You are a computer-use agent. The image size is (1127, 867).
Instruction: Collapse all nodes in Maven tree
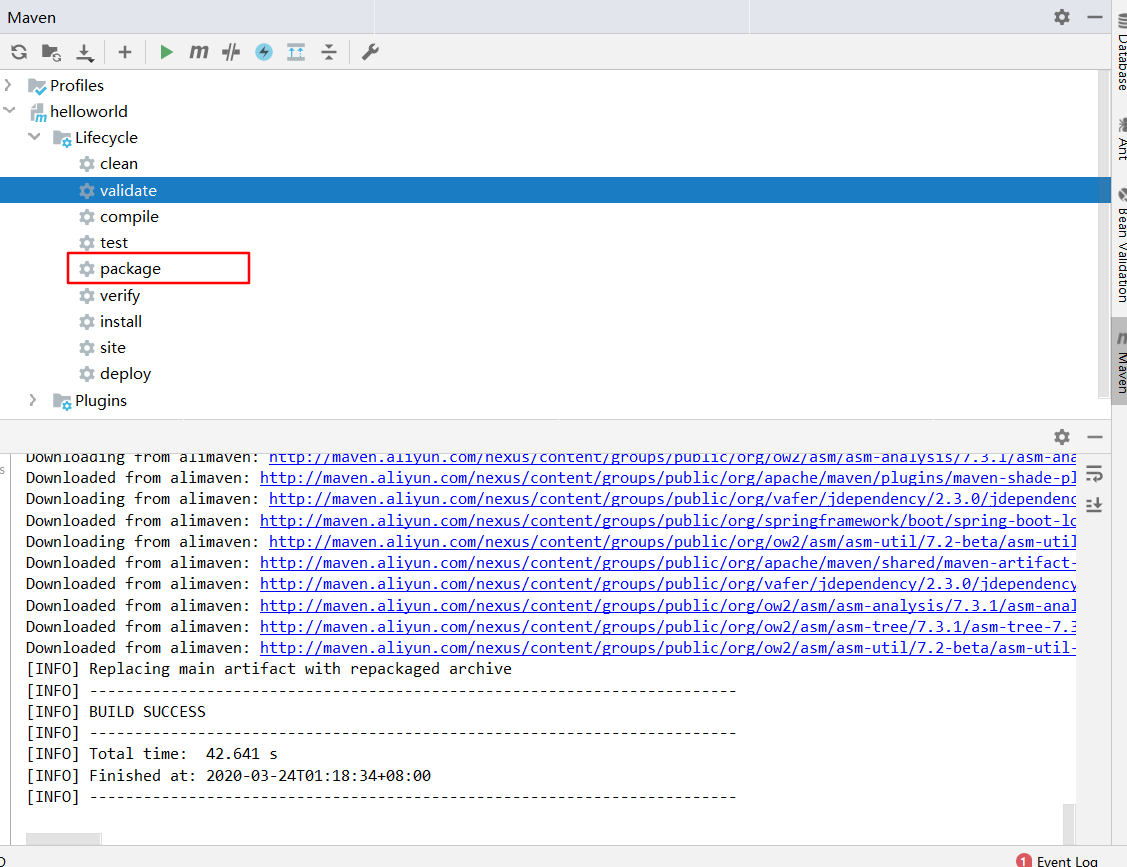pos(329,52)
